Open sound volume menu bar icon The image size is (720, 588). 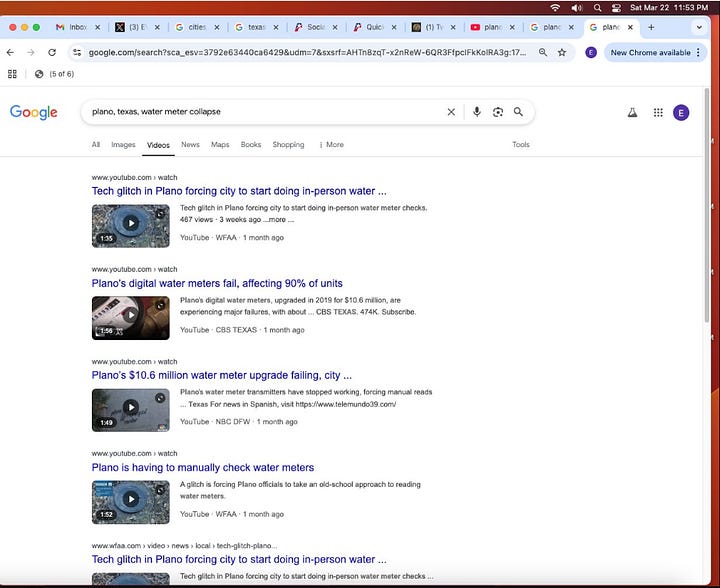(576, 8)
